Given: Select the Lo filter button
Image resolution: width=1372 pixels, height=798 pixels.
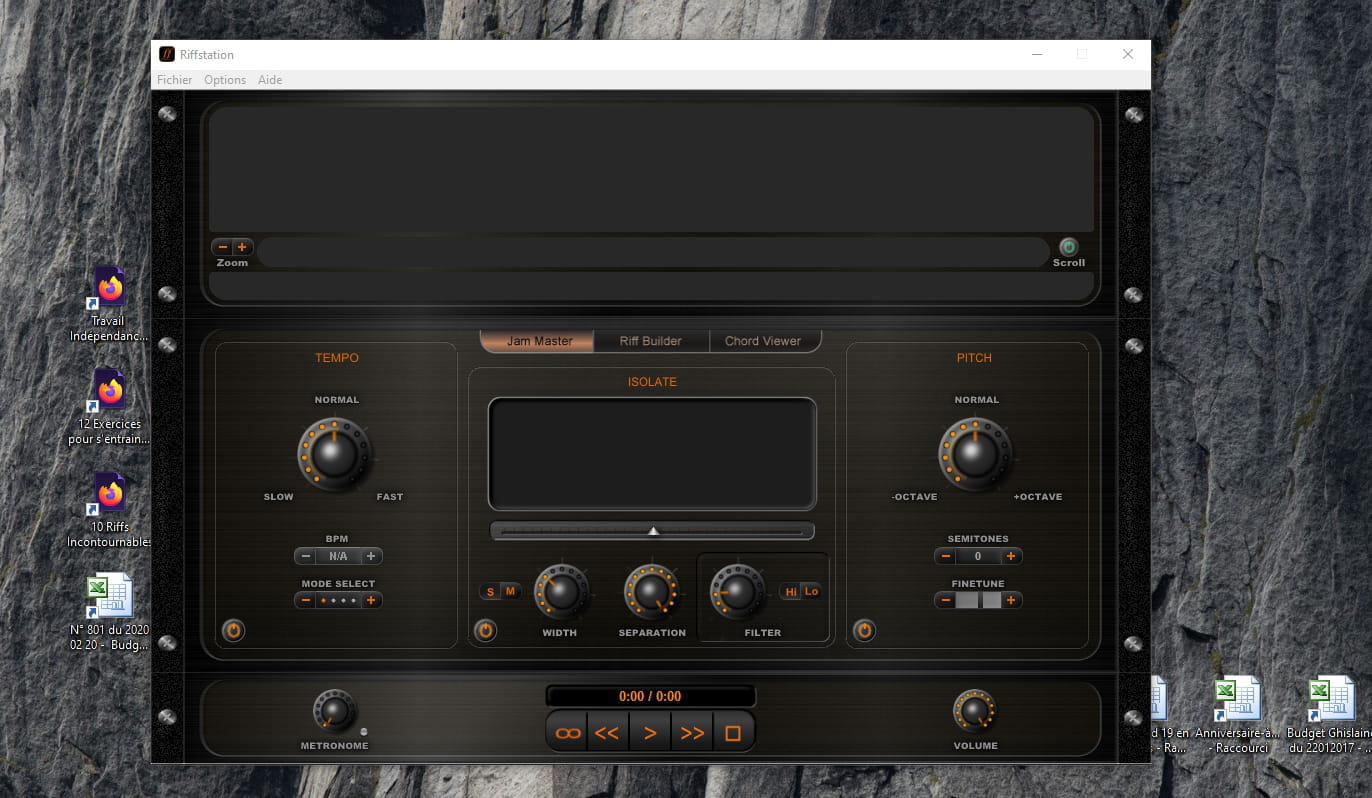Looking at the screenshot, I should coord(811,592).
